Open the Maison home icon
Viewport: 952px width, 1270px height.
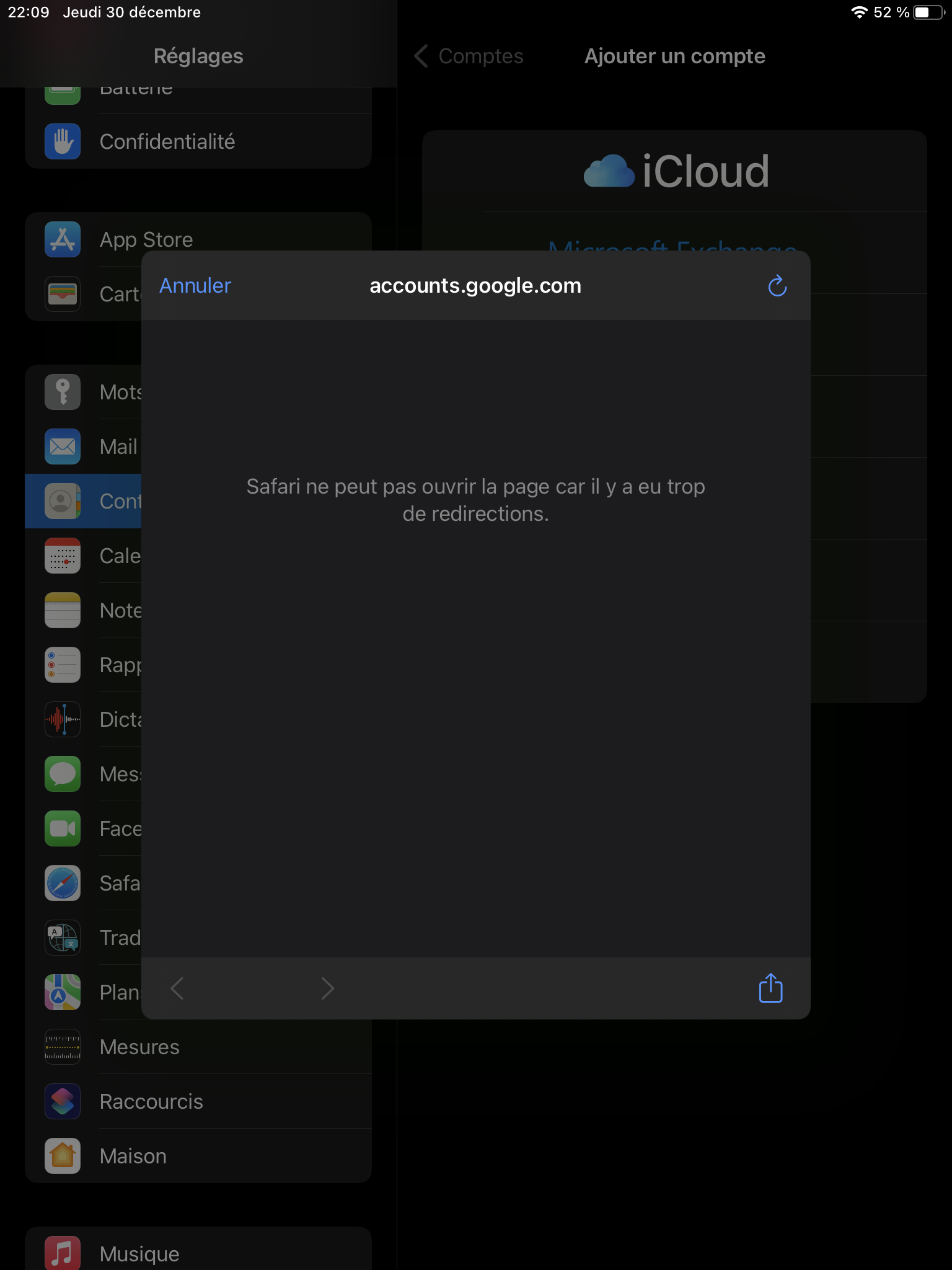coord(63,1156)
